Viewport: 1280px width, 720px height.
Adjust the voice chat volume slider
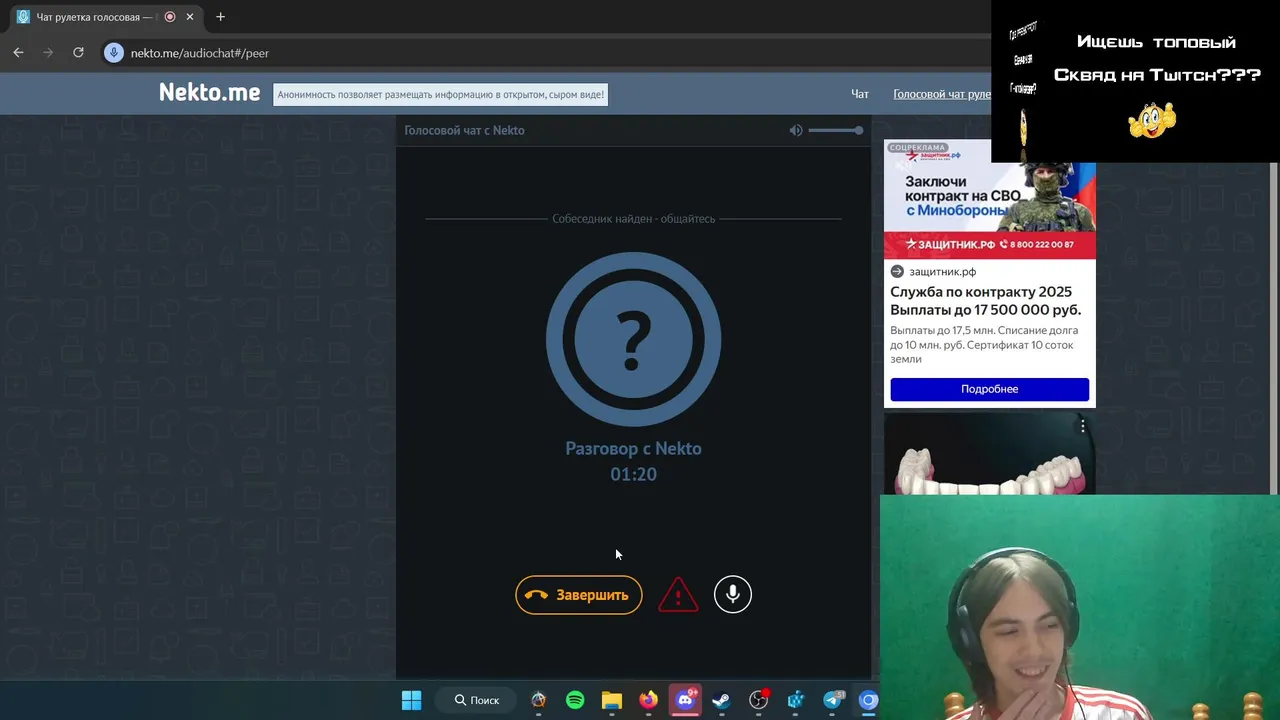click(836, 130)
